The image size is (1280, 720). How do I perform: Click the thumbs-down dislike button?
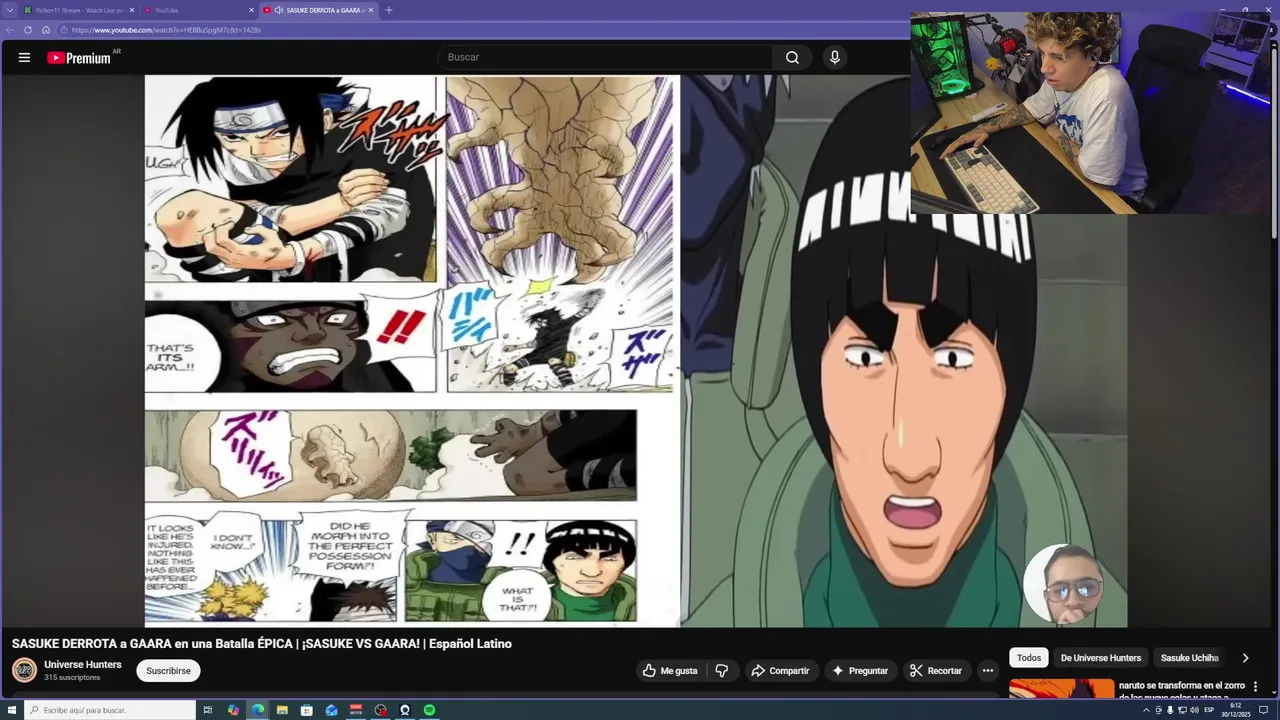[722, 671]
